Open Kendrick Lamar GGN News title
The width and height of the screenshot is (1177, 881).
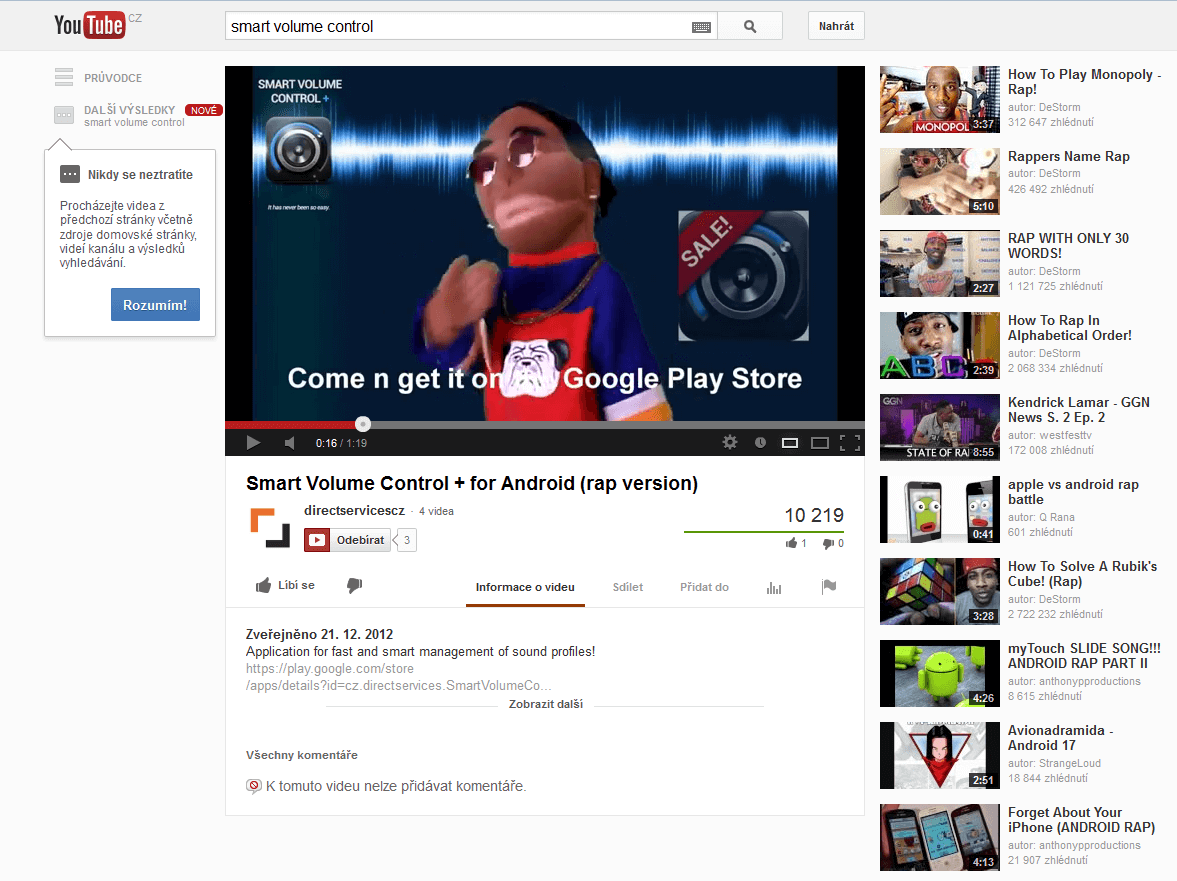pyautogui.click(x=1079, y=410)
